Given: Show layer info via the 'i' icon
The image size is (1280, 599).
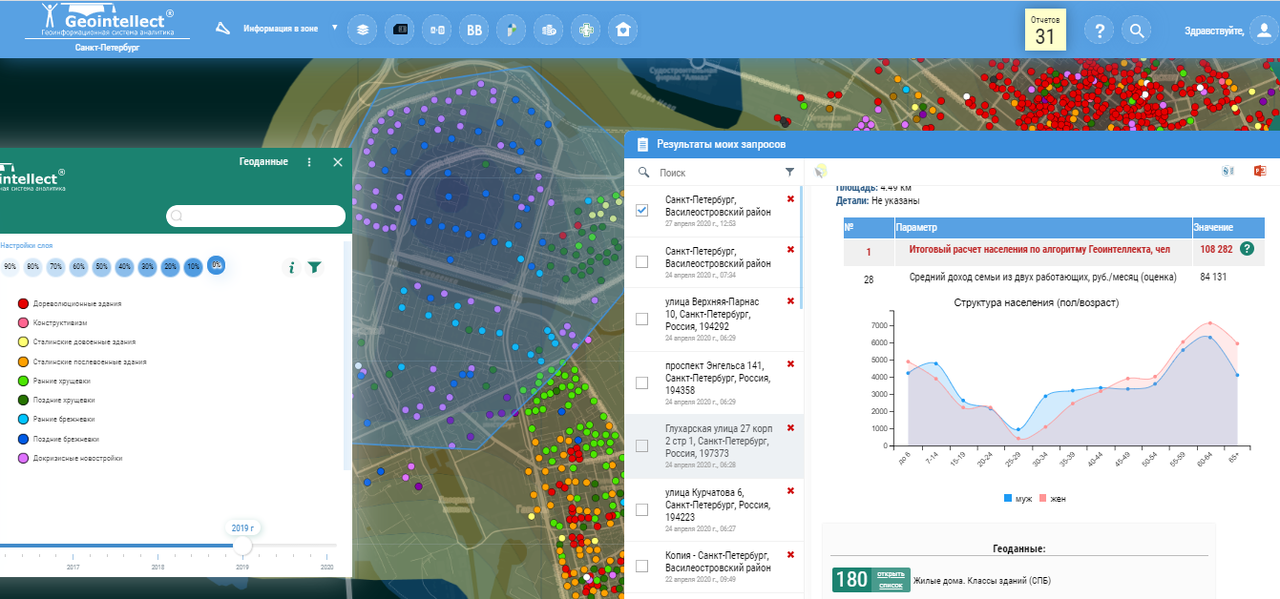Looking at the screenshot, I should point(292,267).
